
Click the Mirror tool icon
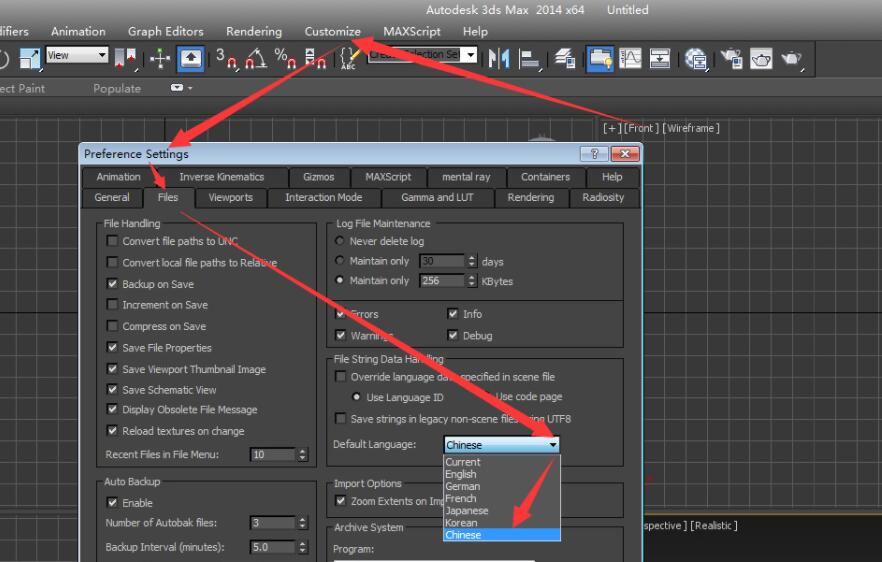[500, 59]
